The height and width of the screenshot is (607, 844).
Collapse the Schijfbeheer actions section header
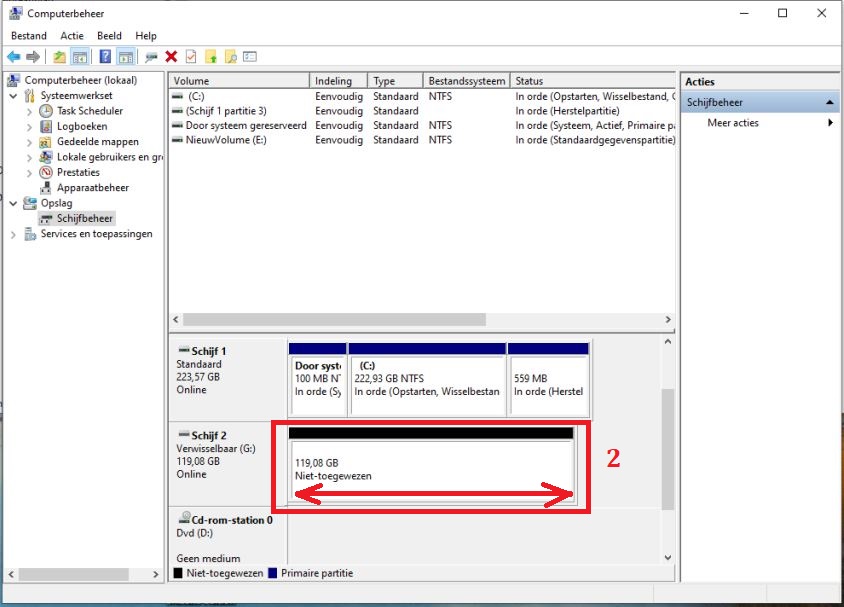click(830, 103)
